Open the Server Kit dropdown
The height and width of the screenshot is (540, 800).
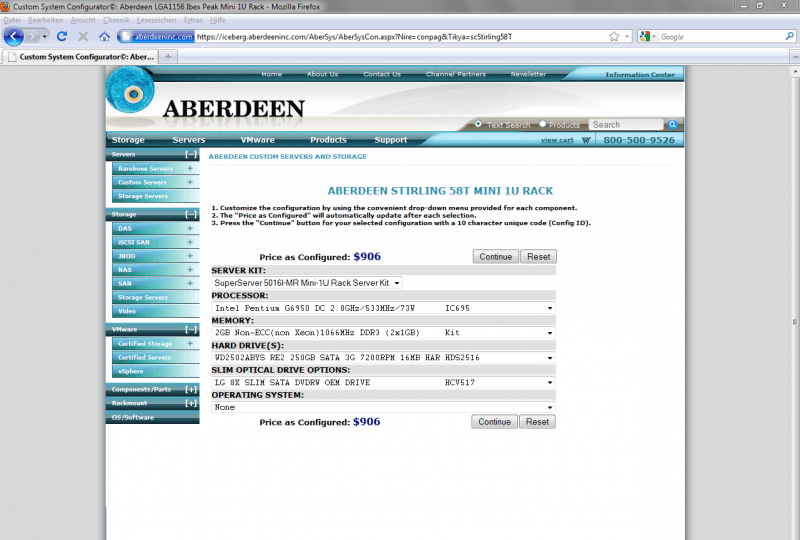pyautogui.click(x=306, y=283)
